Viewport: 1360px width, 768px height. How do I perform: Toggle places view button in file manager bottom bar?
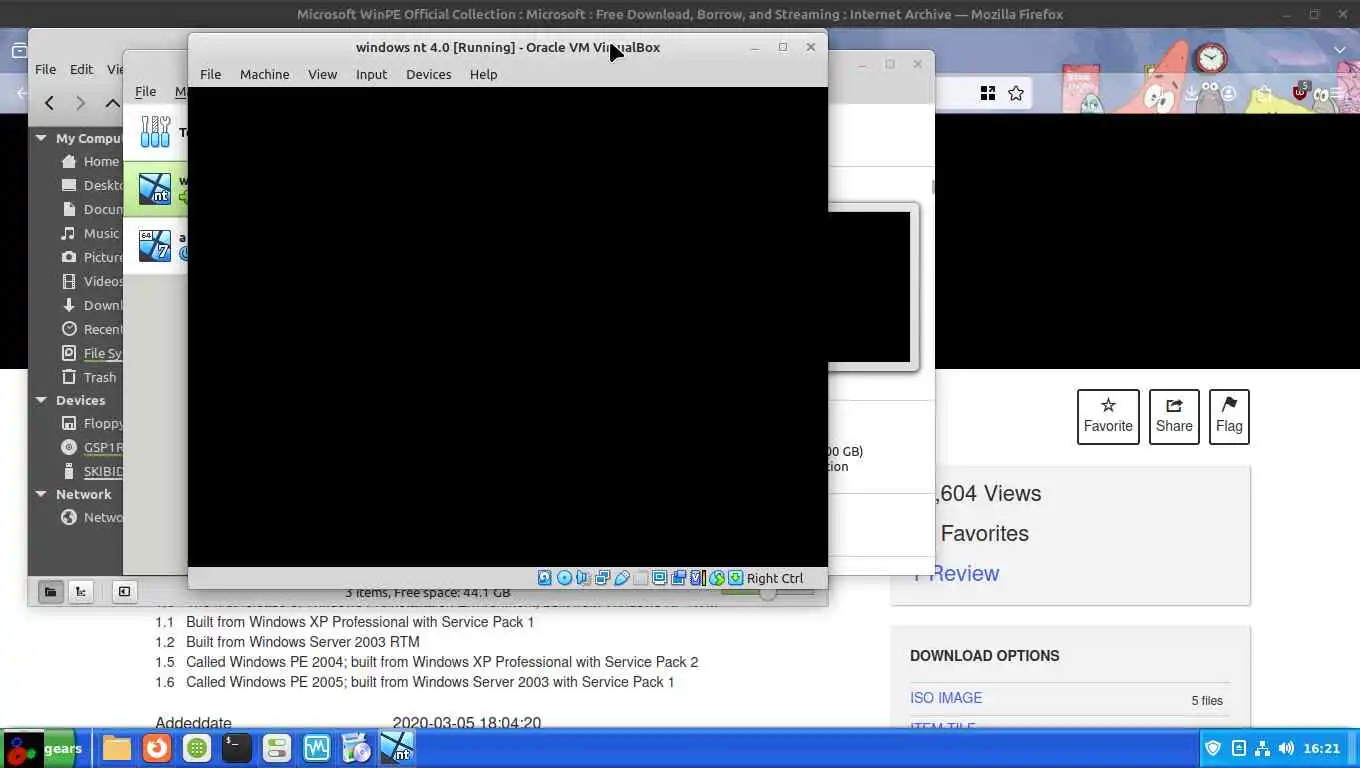click(50, 591)
